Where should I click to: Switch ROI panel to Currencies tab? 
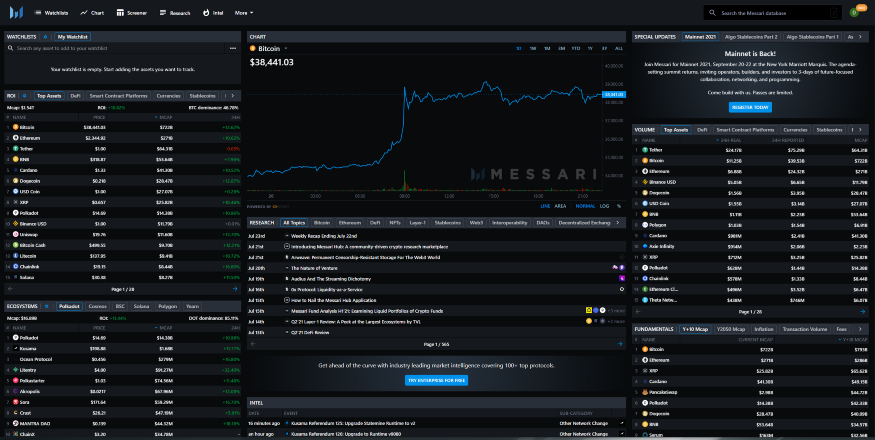169,96
